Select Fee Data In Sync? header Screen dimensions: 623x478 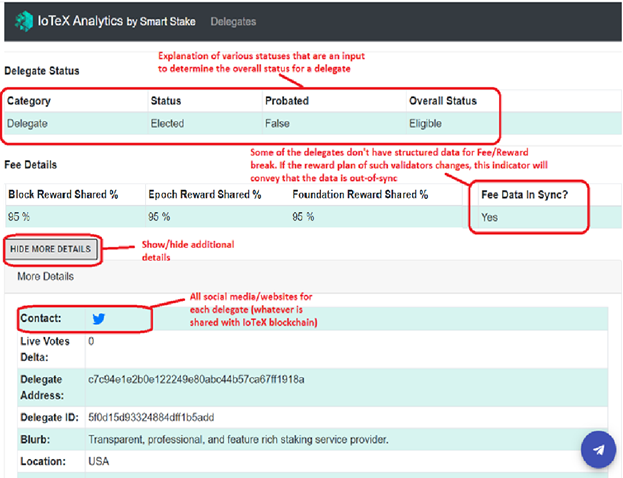click(524, 195)
